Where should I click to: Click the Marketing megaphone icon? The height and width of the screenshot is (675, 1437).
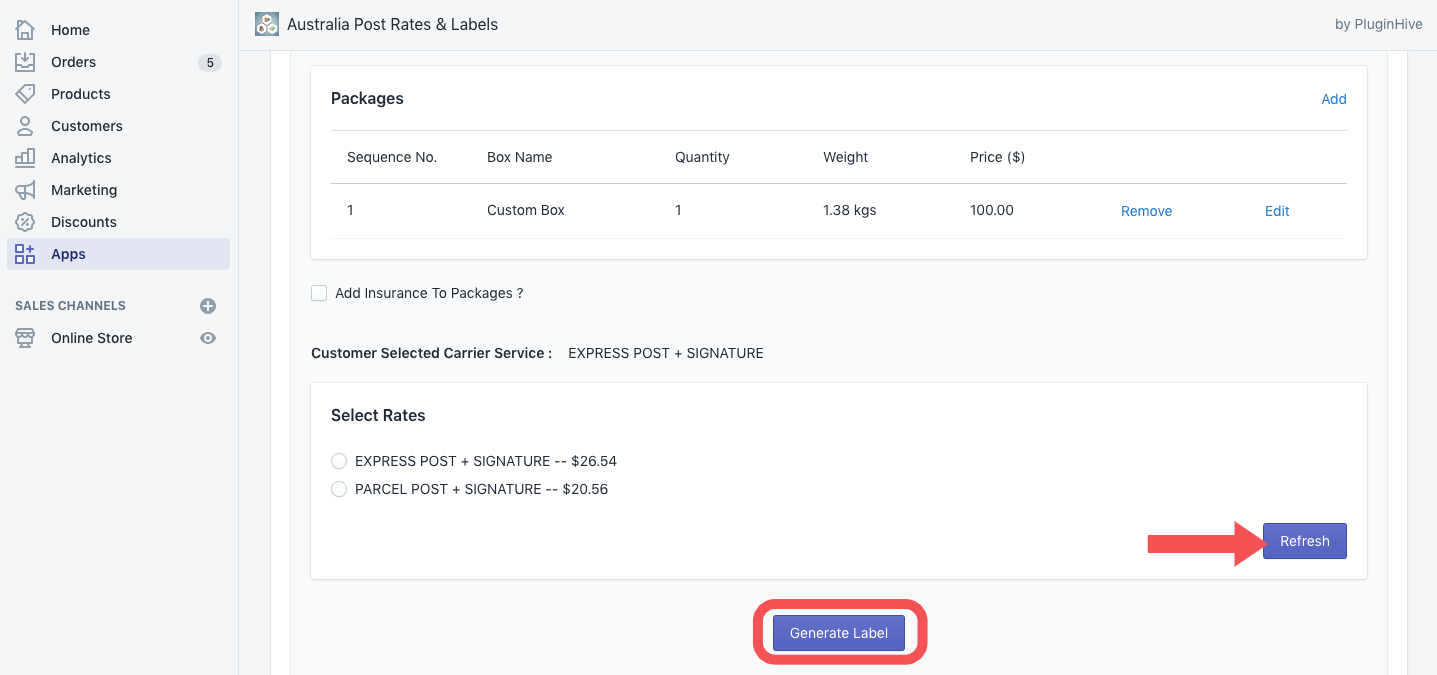(25, 190)
